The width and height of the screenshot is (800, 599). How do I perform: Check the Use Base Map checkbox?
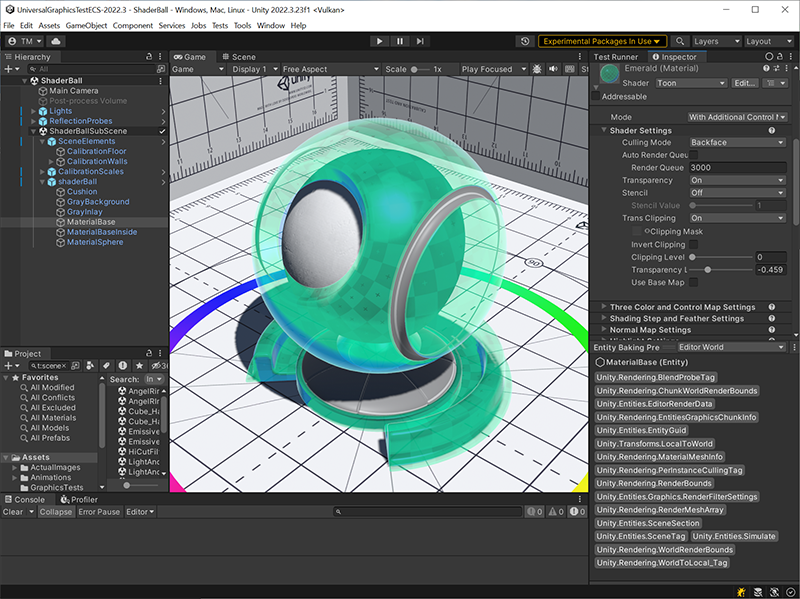(694, 283)
